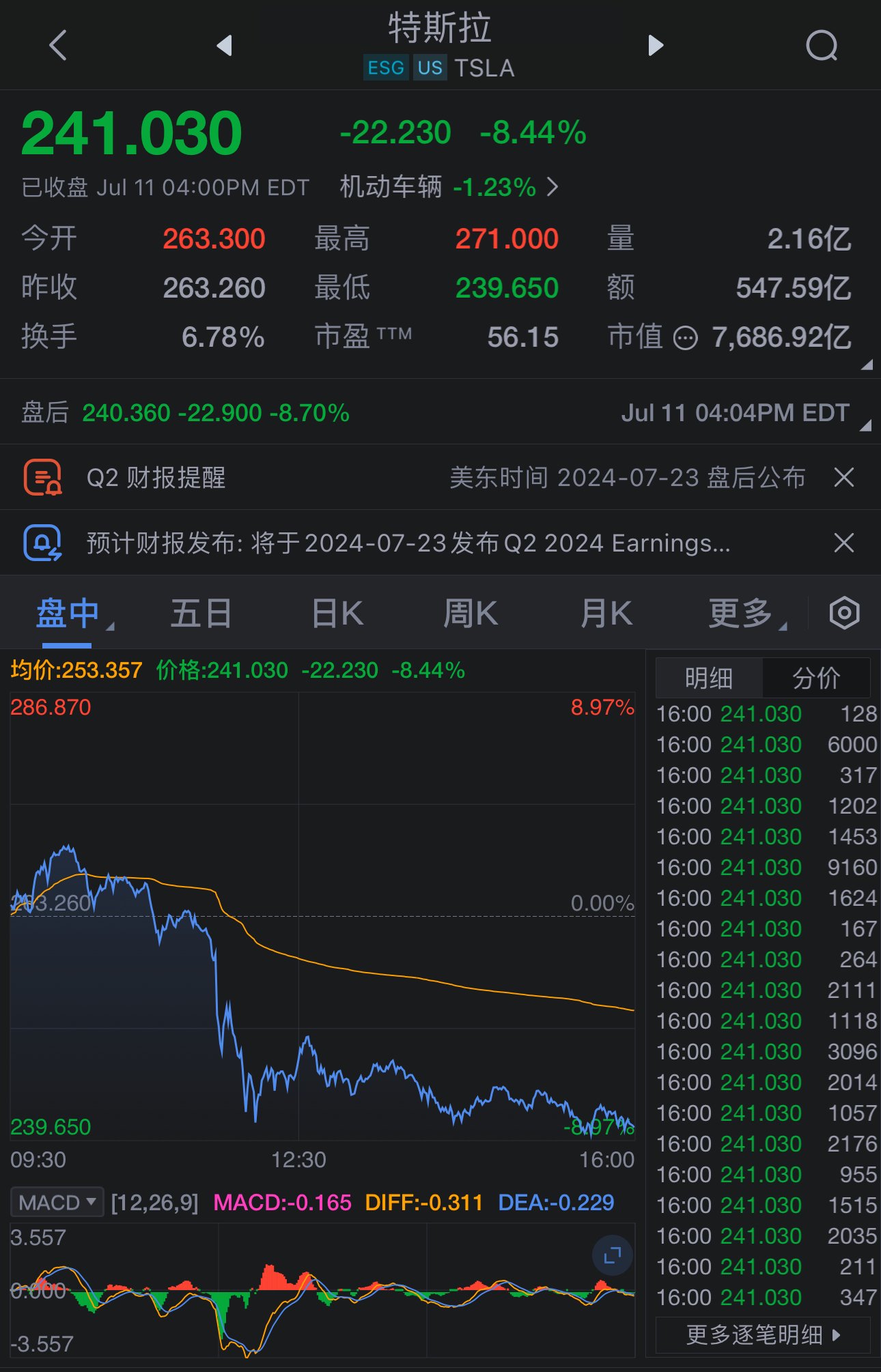Expand the MACD chart to fullscreen

613,1255
